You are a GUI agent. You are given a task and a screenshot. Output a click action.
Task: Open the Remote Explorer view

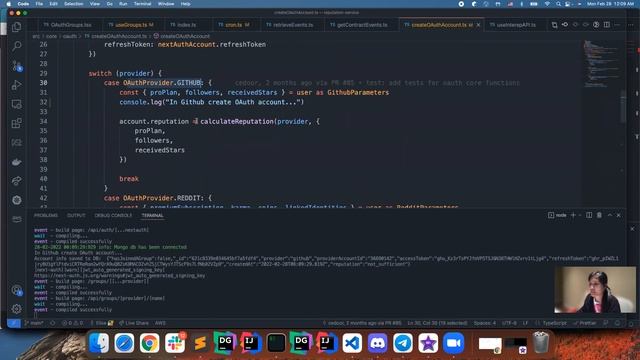click(17, 104)
